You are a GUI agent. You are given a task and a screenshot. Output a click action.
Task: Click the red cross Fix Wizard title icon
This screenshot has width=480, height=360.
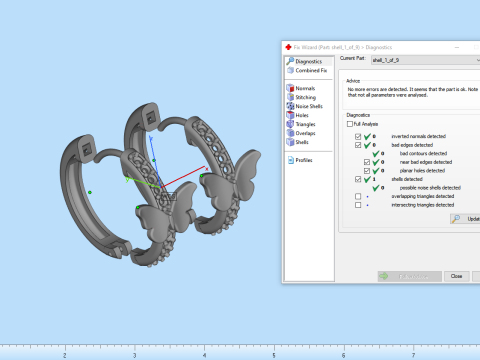click(288, 47)
